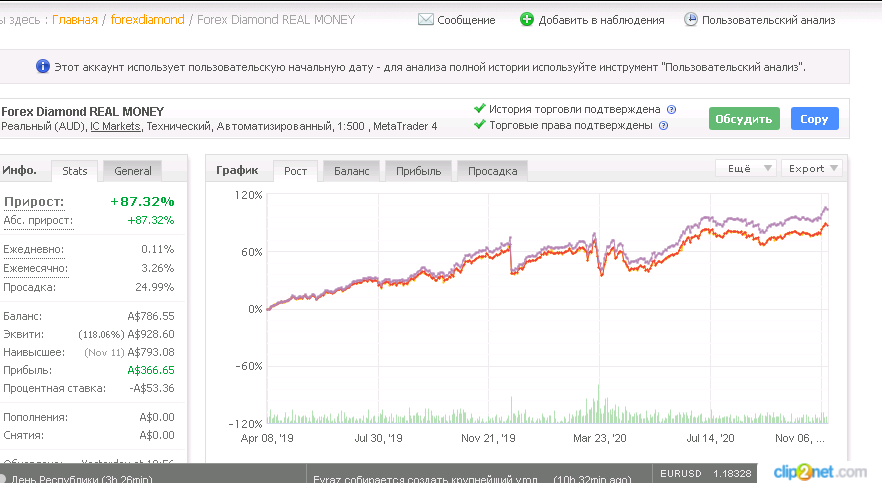Click the envelope message icon
Image resolution: width=882 pixels, height=483 pixels.
click(426, 20)
